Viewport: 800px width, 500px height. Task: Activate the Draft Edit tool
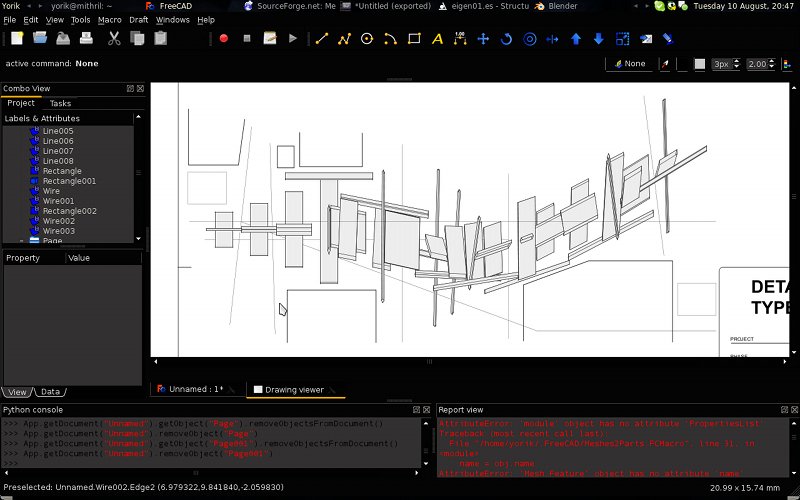pos(668,39)
